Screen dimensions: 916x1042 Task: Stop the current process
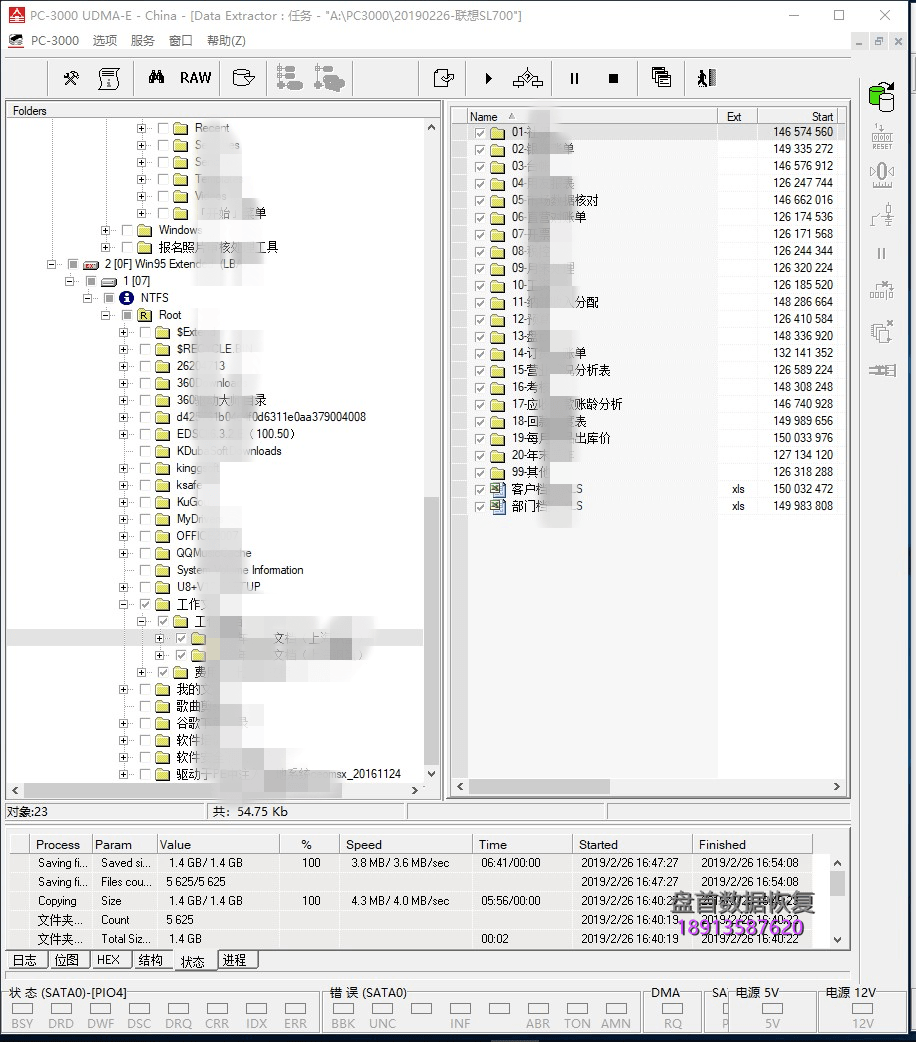click(x=614, y=78)
